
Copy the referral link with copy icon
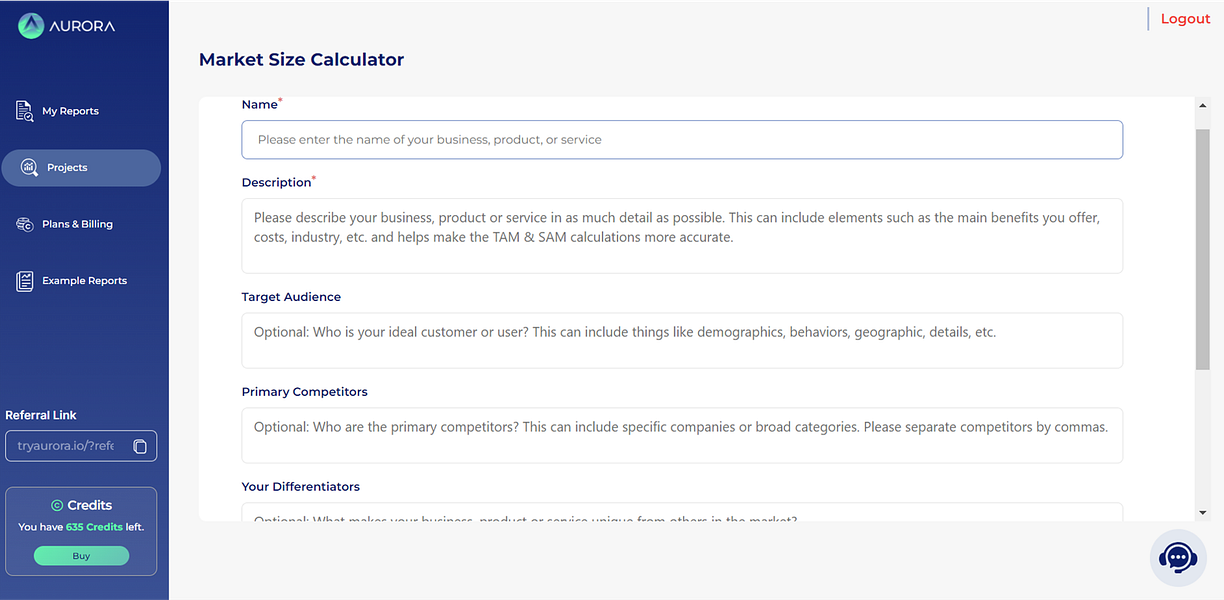(140, 446)
